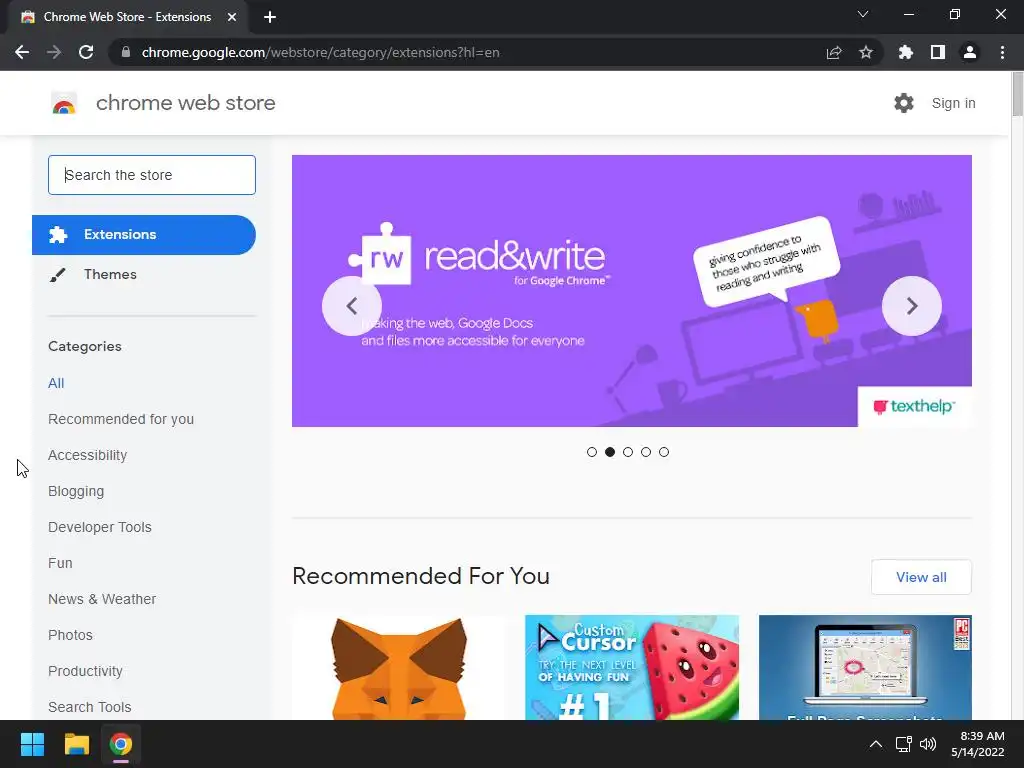
Task: Open Recommended for you category
Action: [121, 419]
